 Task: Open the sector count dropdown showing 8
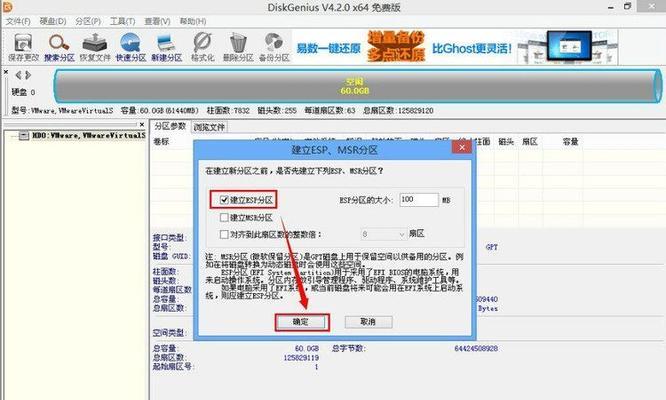pyautogui.click(x=401, y=234)
